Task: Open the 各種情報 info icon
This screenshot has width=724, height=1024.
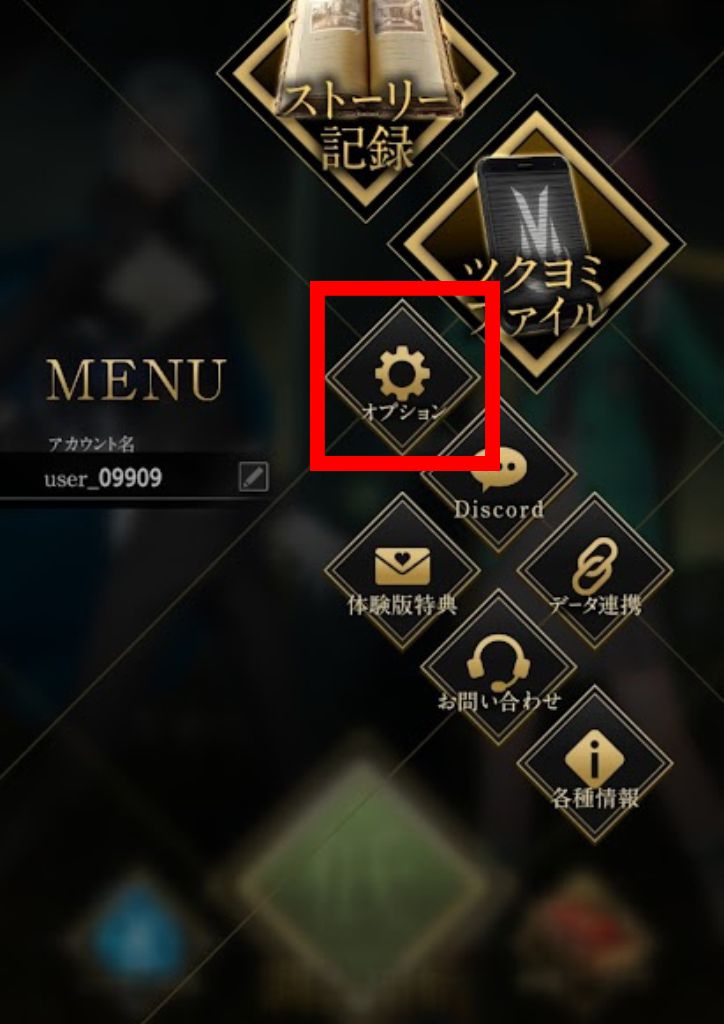Action: pyautogui.click(x=595, y=759)
